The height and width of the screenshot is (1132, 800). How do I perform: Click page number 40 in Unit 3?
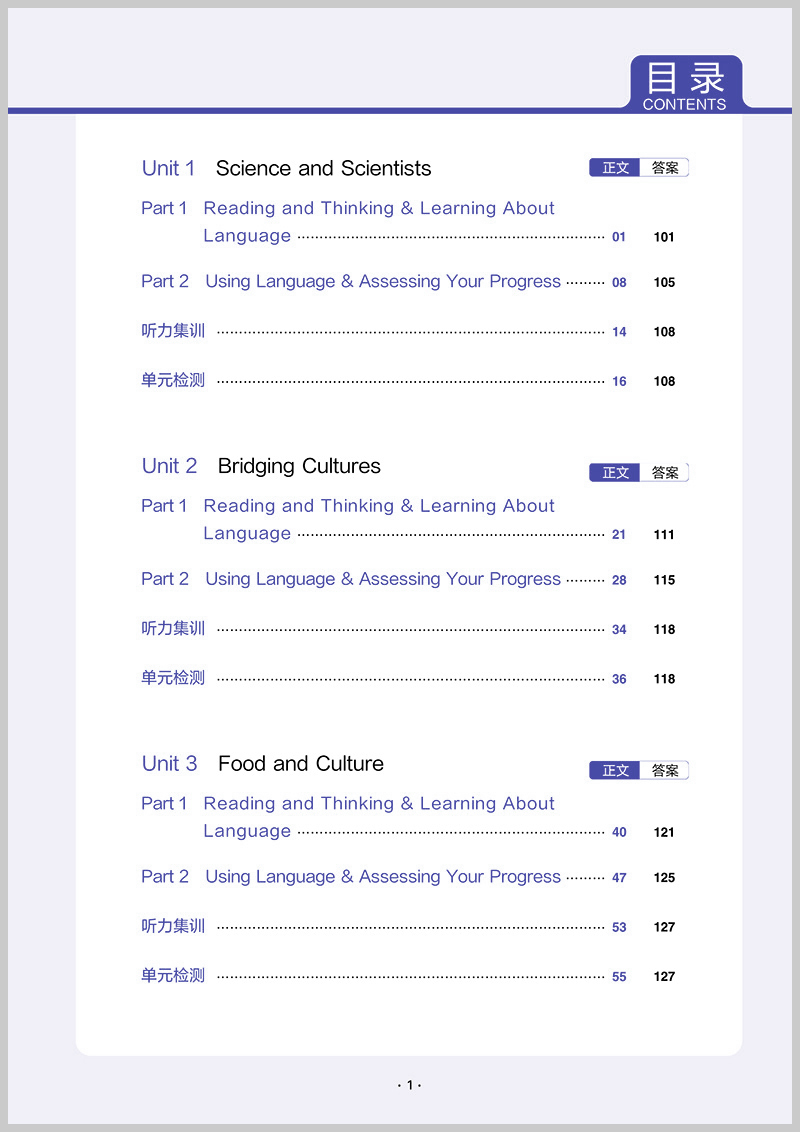[619, 832]
